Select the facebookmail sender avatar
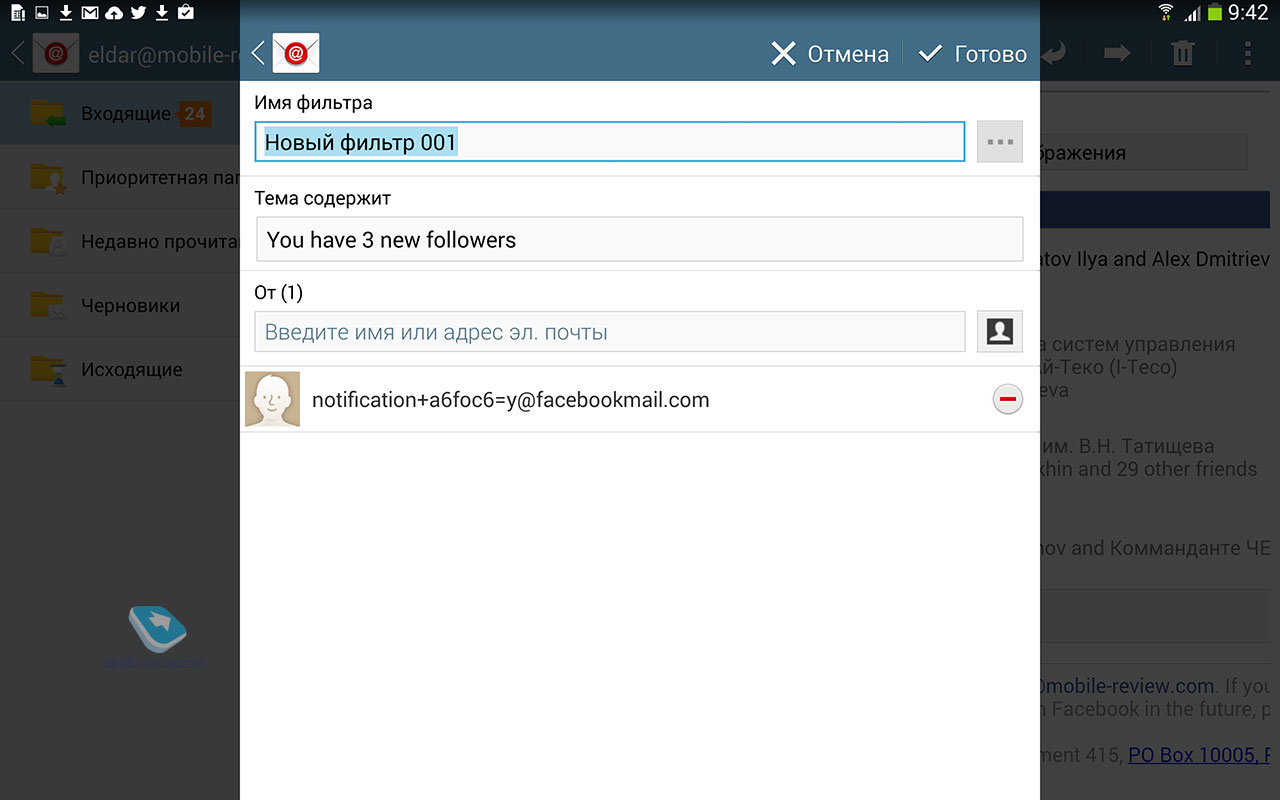Screen dimensions: 1280x800 point(272,400)
